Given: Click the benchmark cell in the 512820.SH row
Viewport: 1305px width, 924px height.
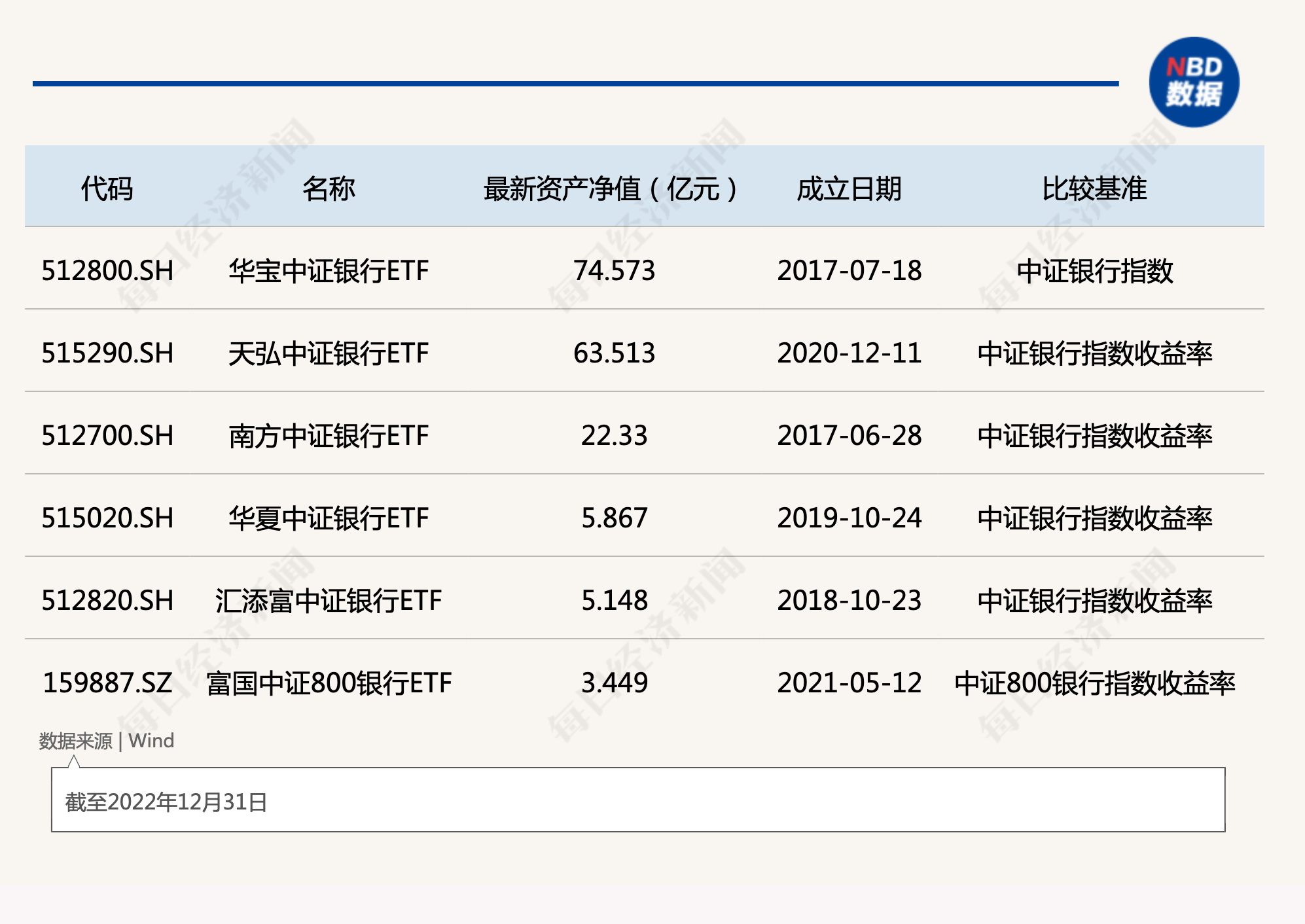Looking at the screenshot, I should click(x=1095, y=600).
